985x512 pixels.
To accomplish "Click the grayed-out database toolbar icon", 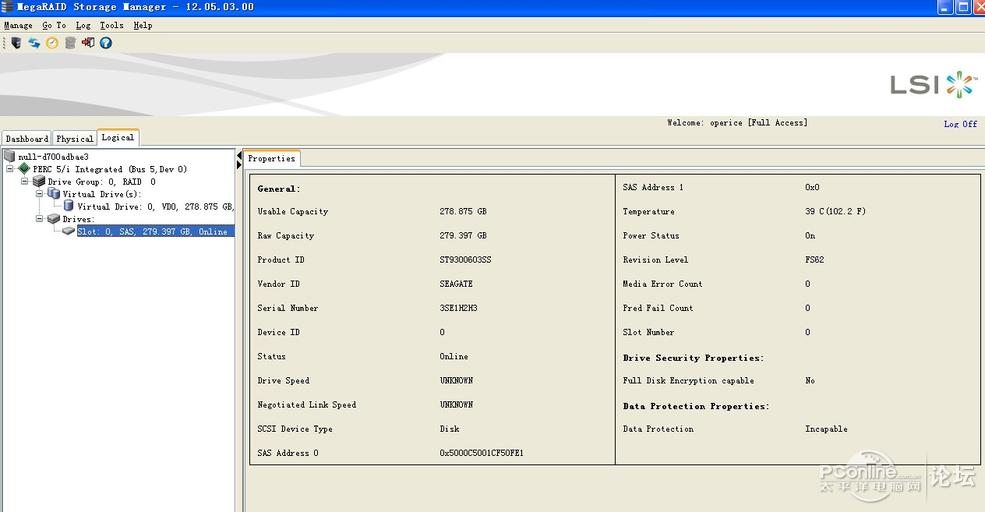I will [x=70, y=43].
